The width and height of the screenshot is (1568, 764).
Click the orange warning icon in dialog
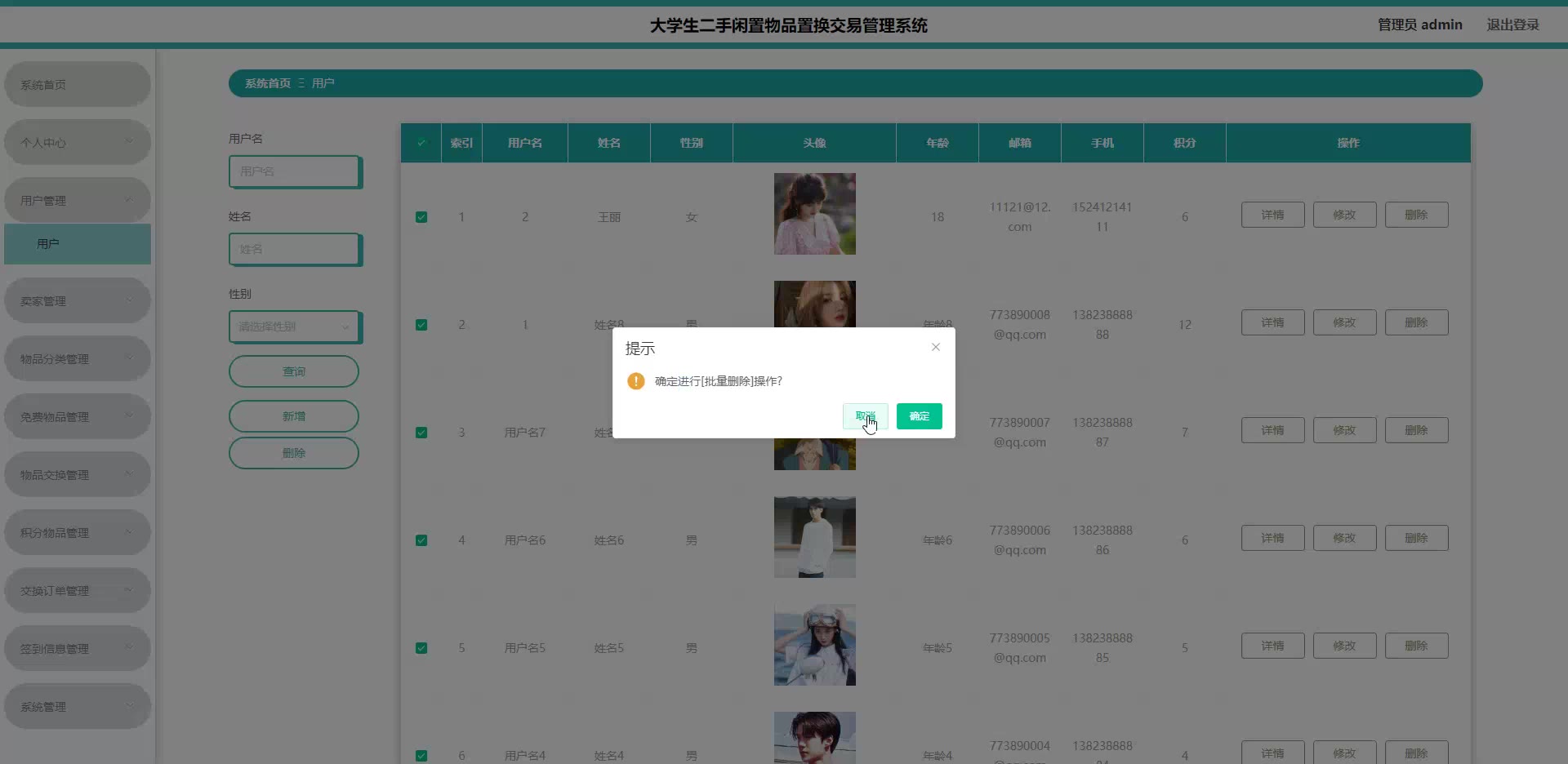(635, 381)
